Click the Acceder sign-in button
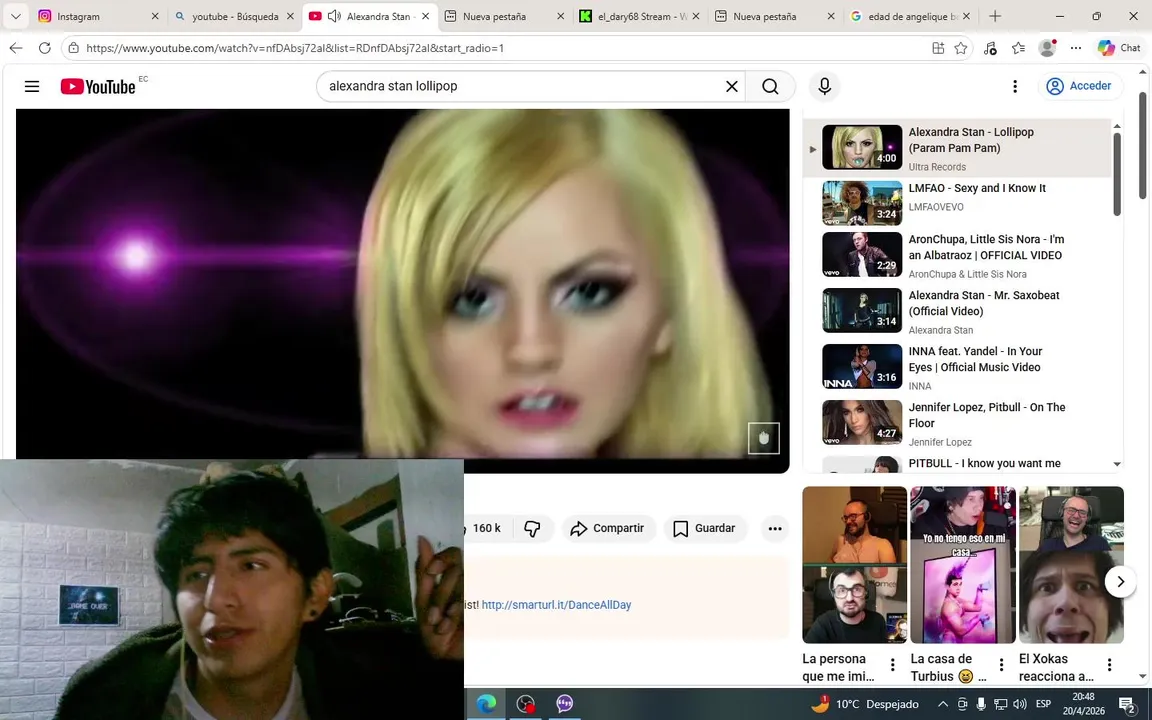This screenshot has width=1152, height=720. pyautogui.click(x=1080, y=86)
